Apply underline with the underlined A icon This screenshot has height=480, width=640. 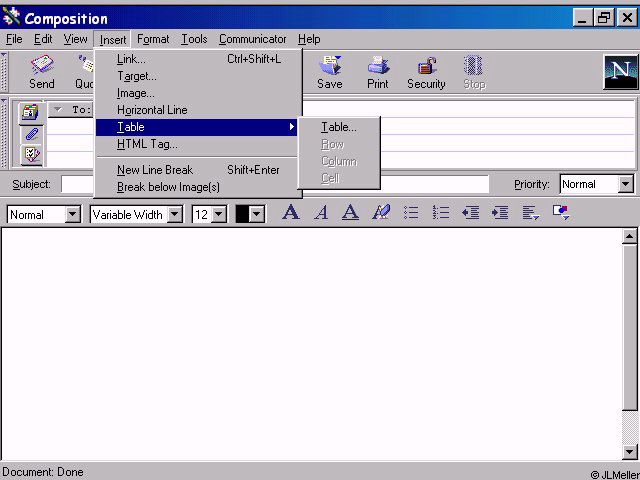[x=350, y=212]
